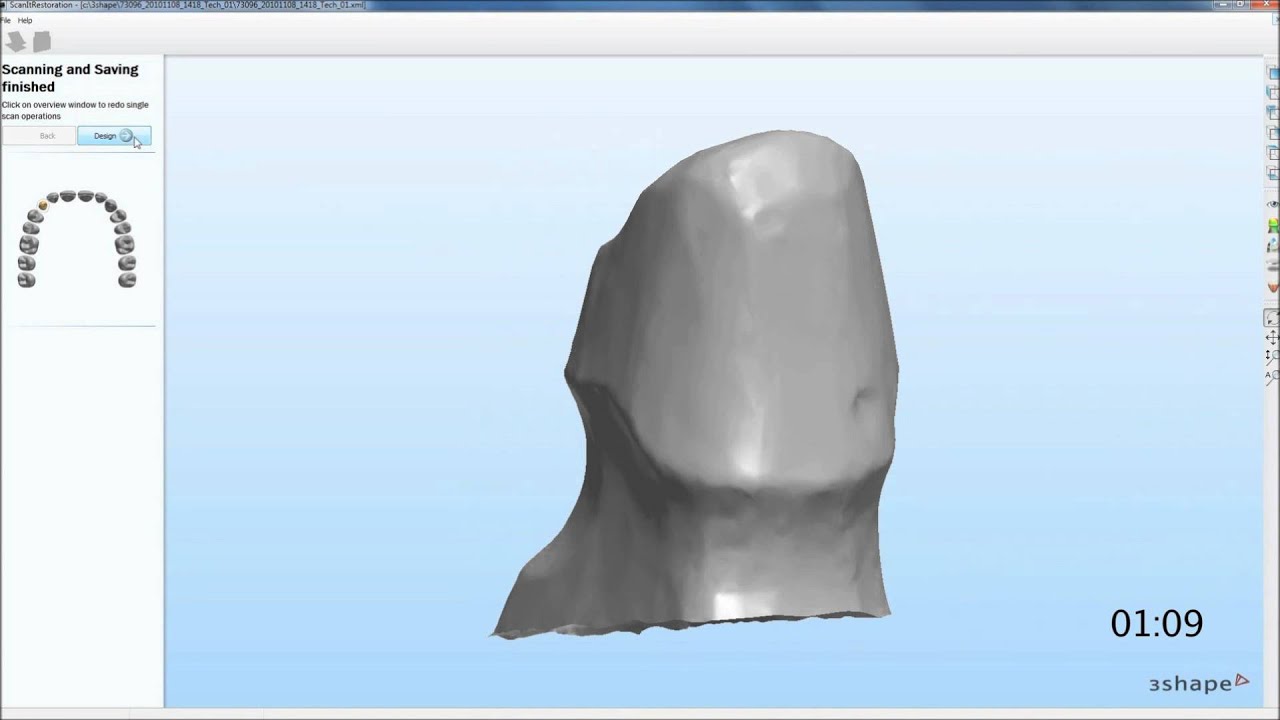Screen dimensions: 1280x720
Task: Click the 'Click on overview window to redo' instruction text
Action: point(75,110)
